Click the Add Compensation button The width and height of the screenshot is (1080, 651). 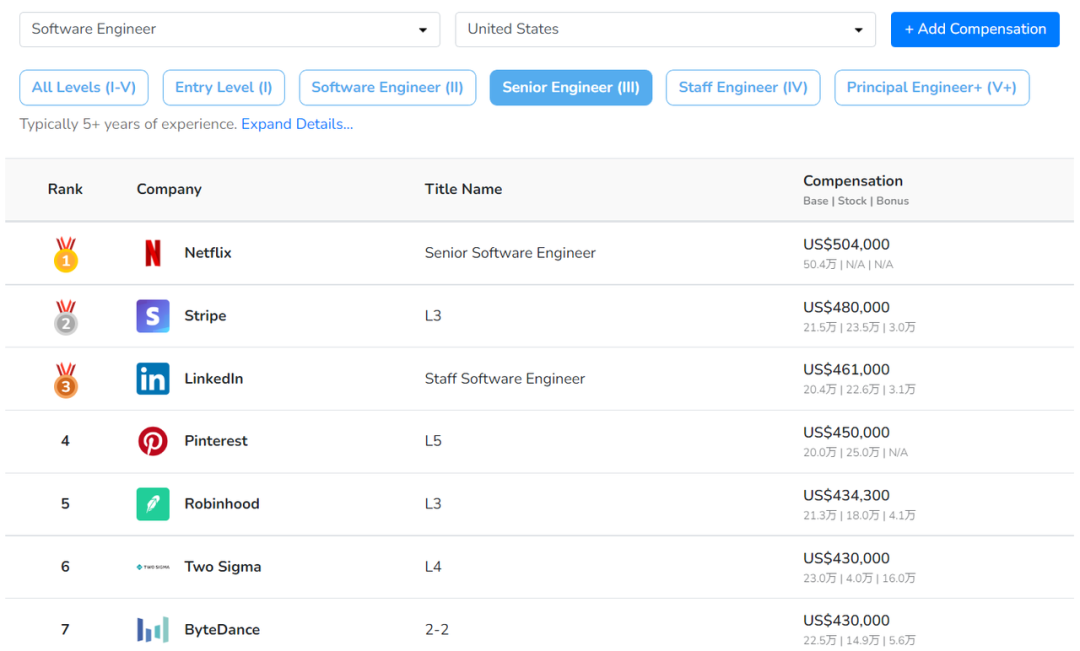975,30
